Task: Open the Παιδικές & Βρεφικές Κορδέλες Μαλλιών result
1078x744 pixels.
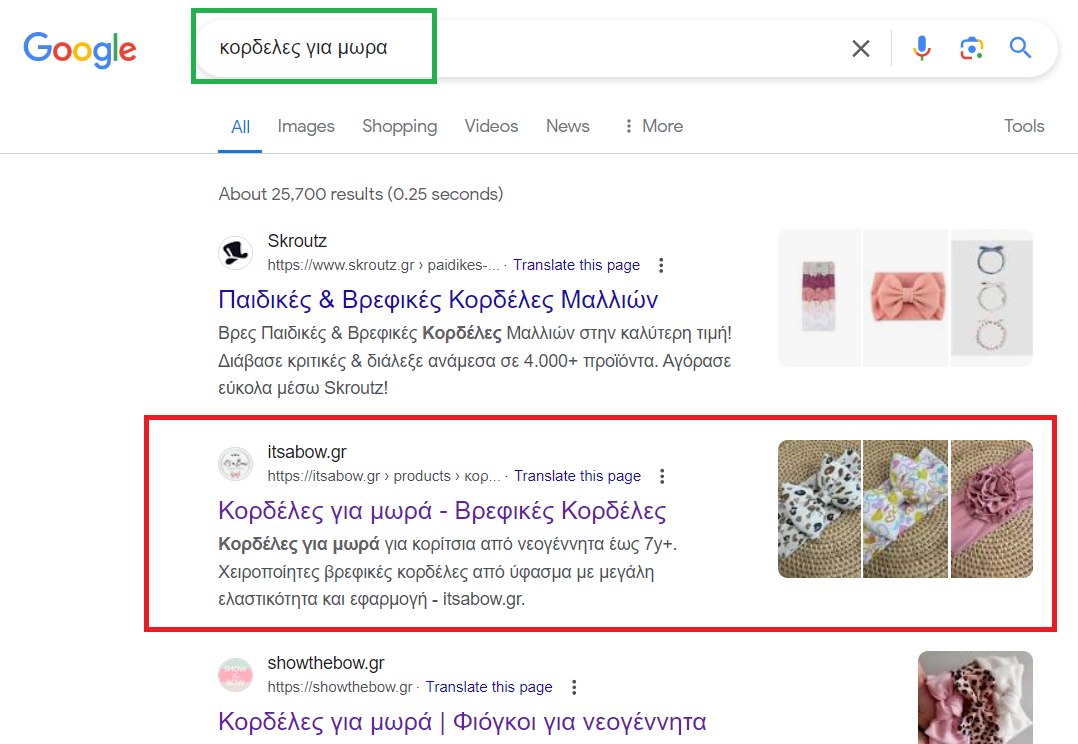Action: (x=438, y=299)
